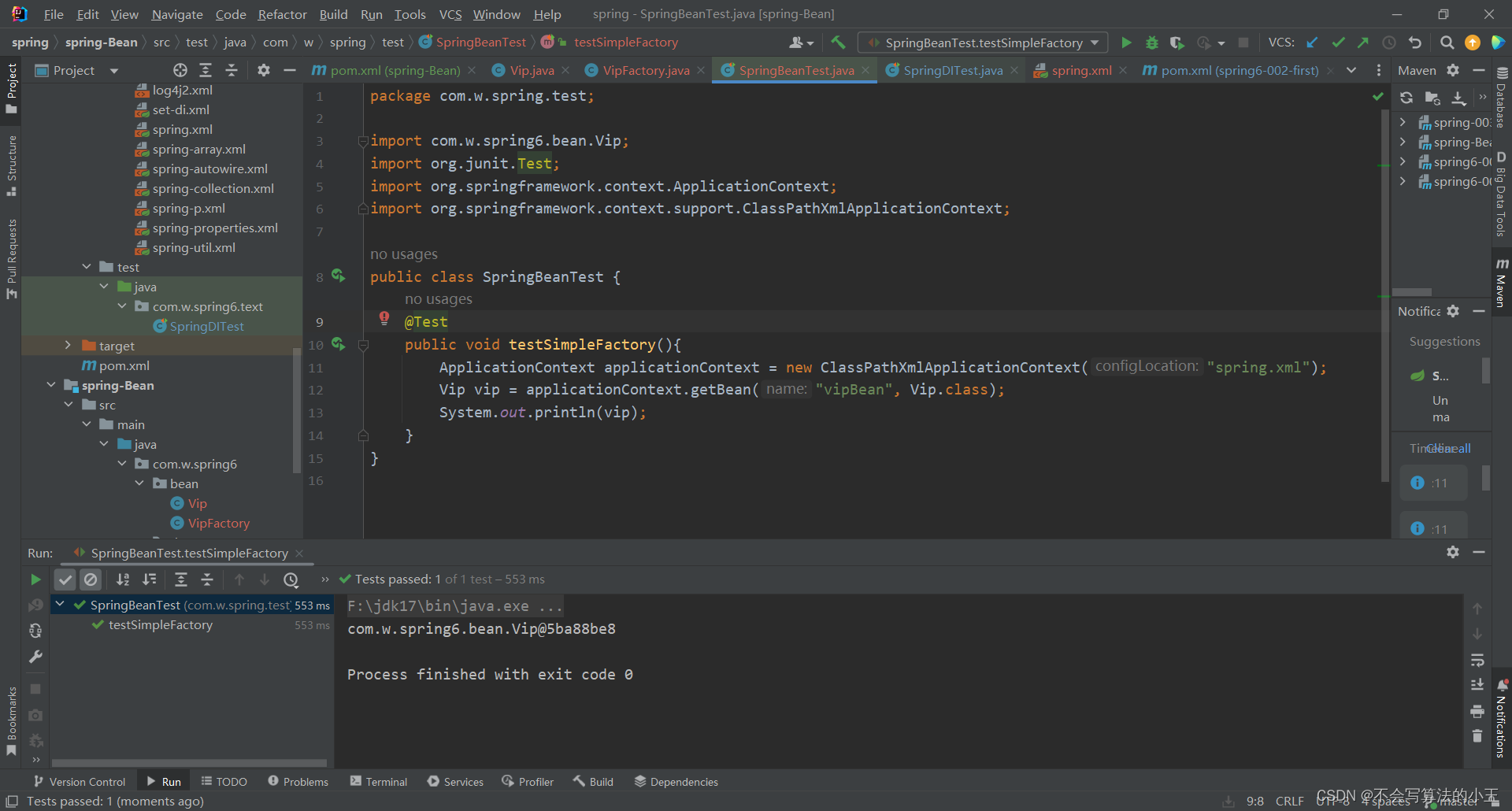Select opened file target icon in Project panel

click(x=180, y=70)
